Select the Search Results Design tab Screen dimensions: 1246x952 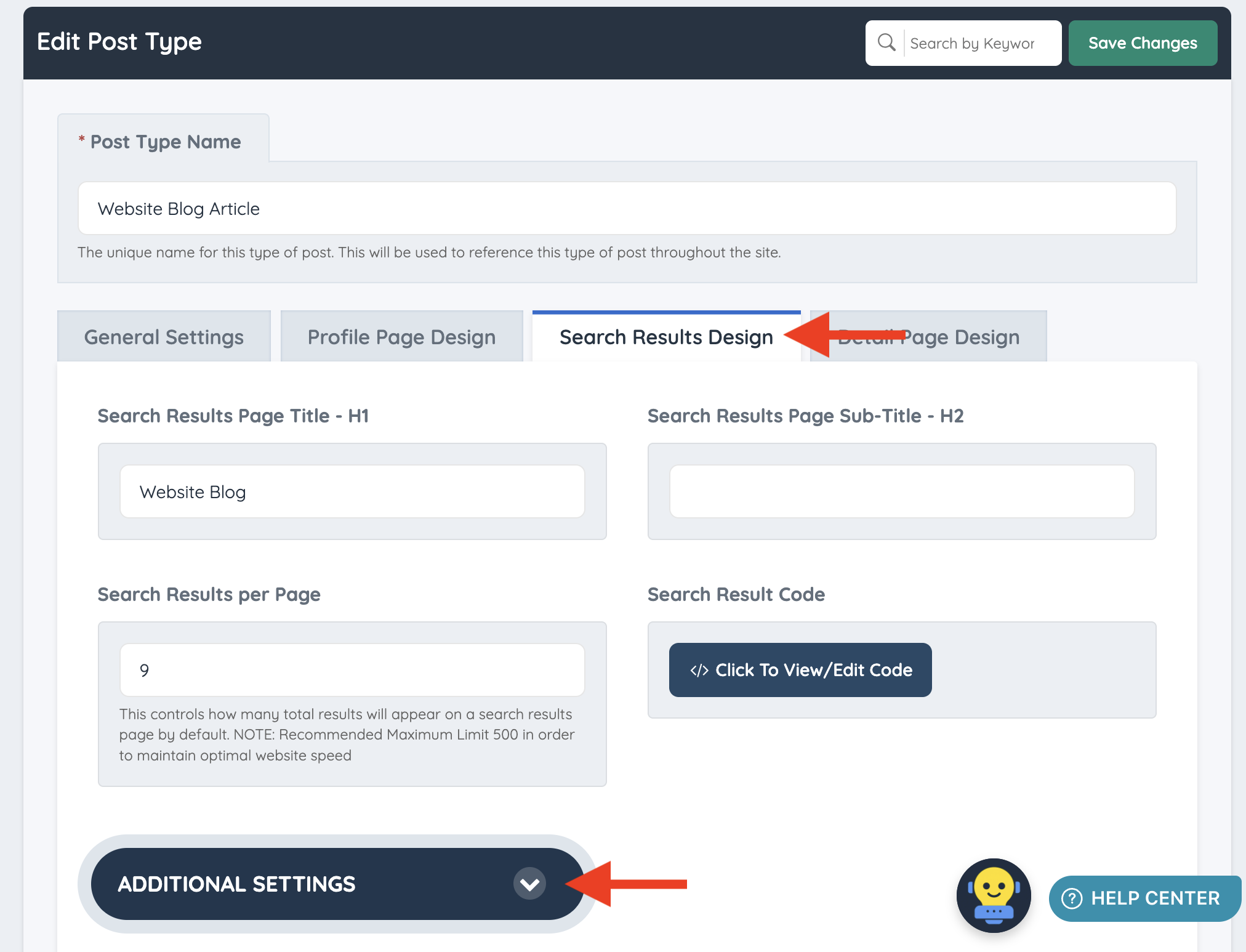(x=665, y=337)
